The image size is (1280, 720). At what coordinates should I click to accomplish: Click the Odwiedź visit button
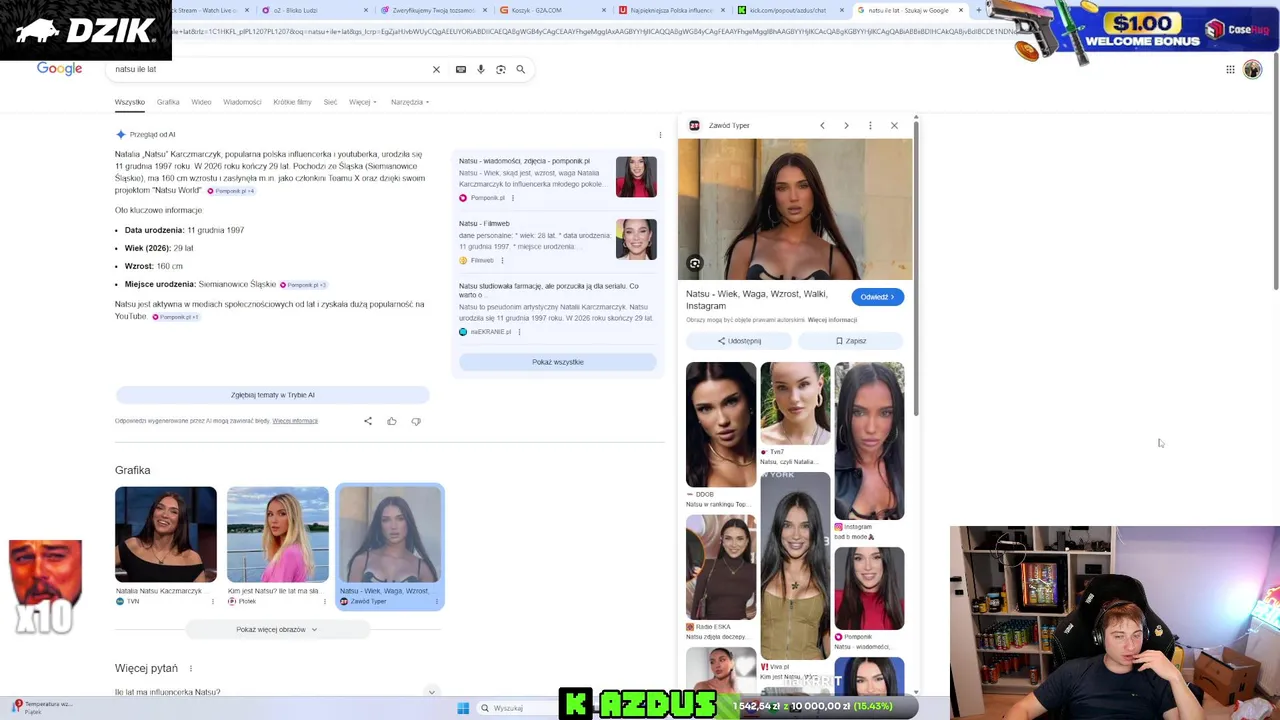click(x=878, y=297)
